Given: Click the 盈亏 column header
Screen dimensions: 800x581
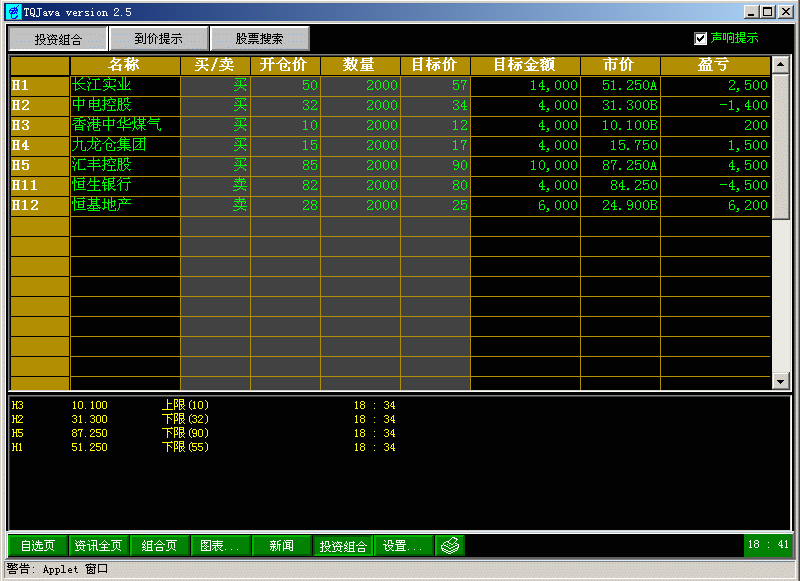Looking at the screenshot, I should [x=715, y=65].
